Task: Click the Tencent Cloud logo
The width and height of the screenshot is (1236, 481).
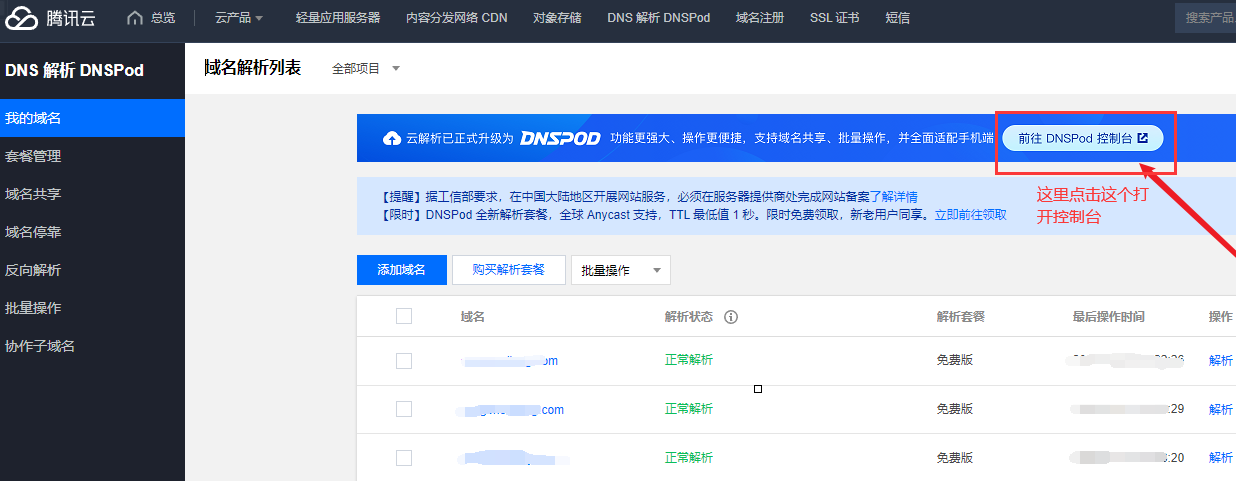Action: (x=50, y=17)
